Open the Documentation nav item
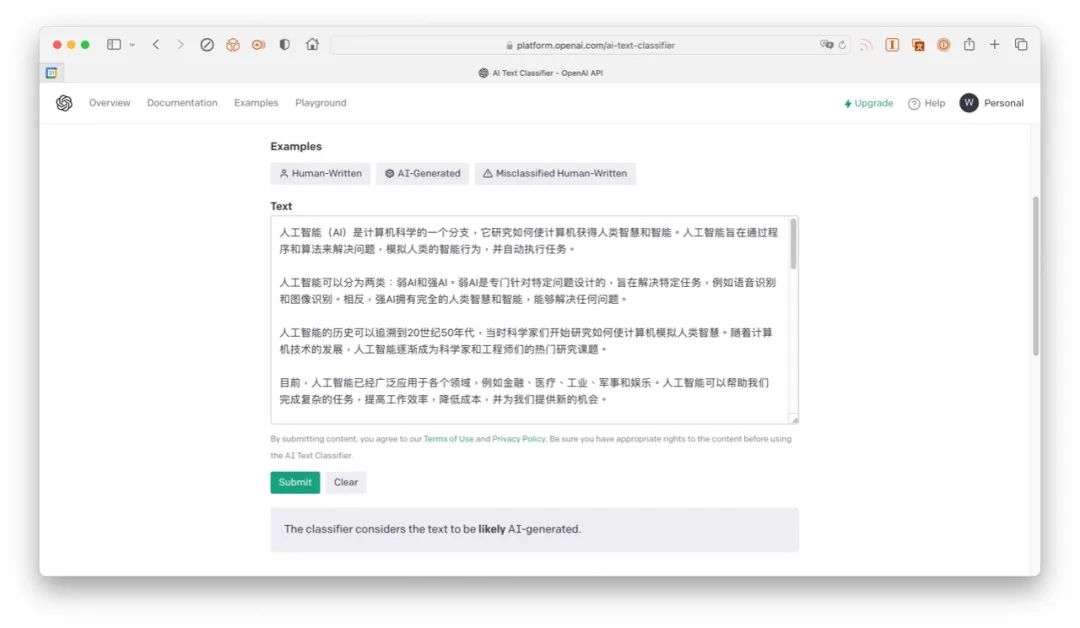Screen dimensions: 1080x628 [182, 103]
